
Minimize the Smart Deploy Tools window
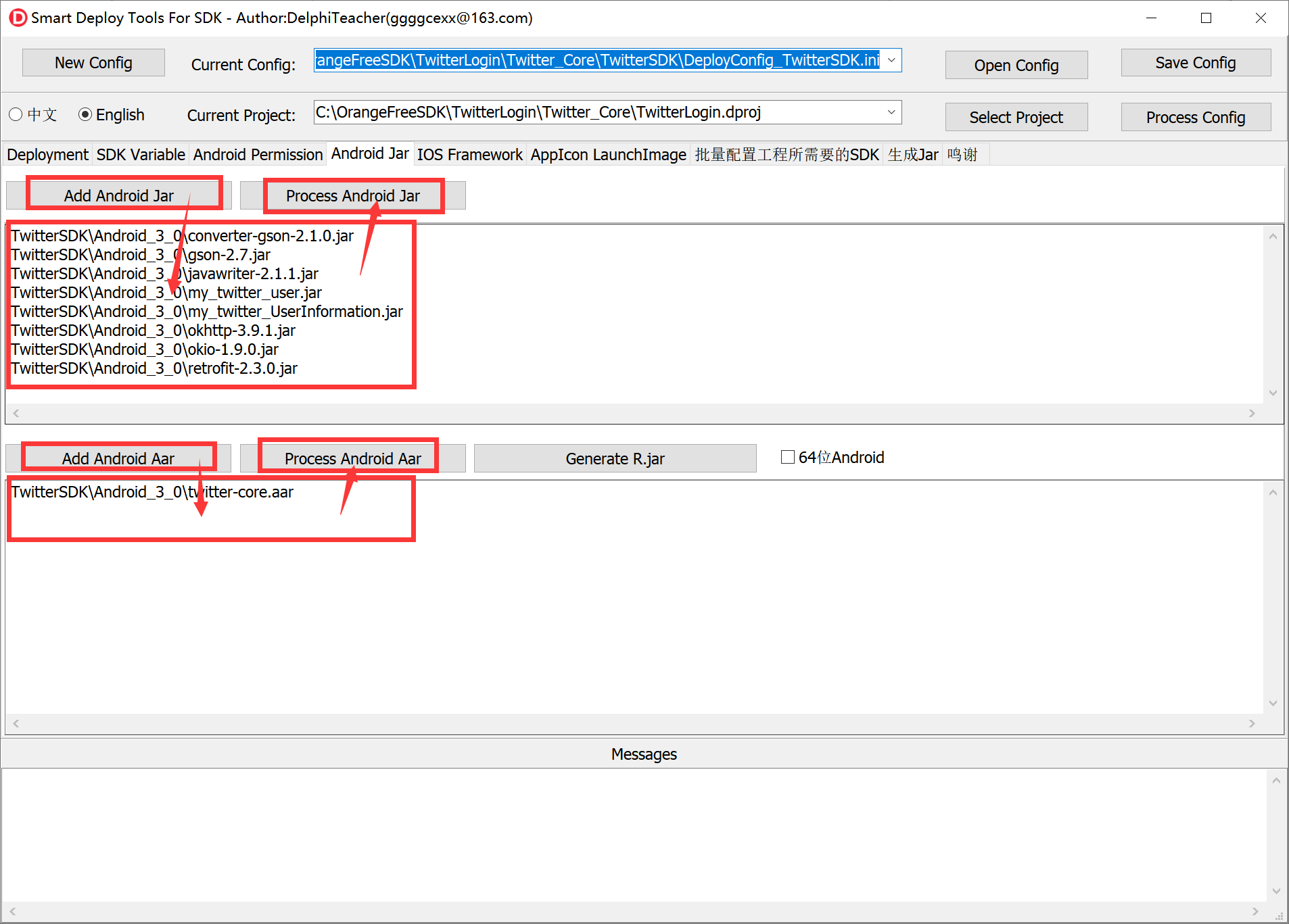click(x=1151, y=18)
